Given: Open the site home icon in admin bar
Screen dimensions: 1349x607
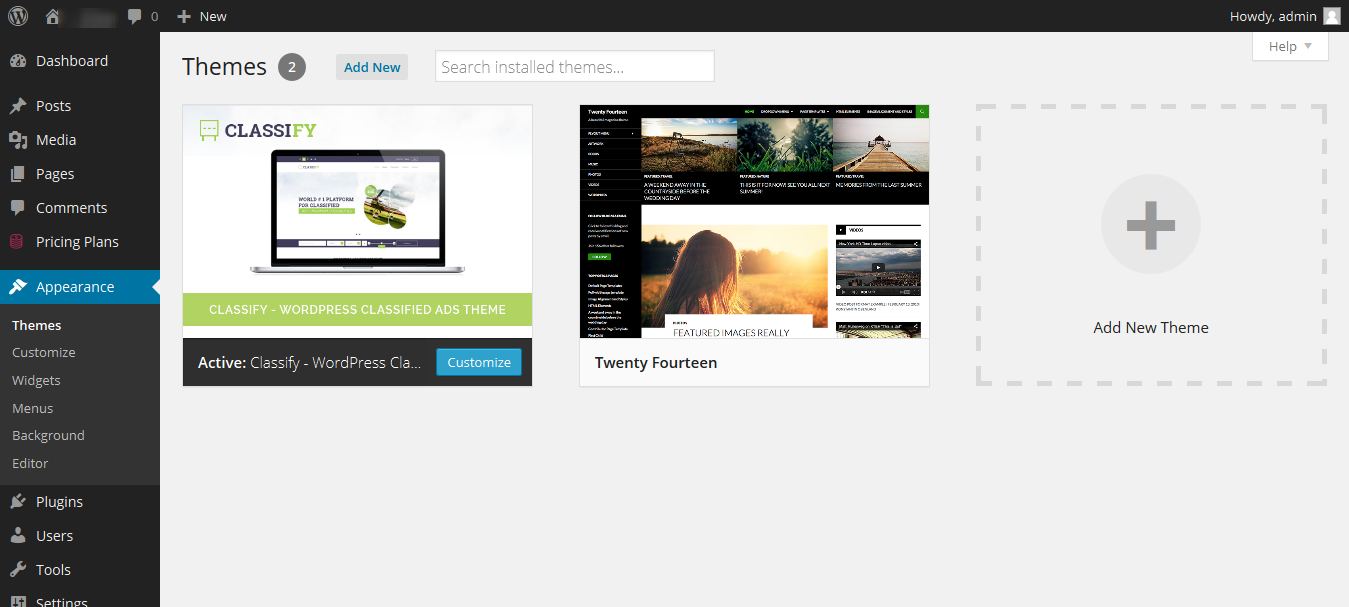Looking at the screenshot, I should 53,16.
